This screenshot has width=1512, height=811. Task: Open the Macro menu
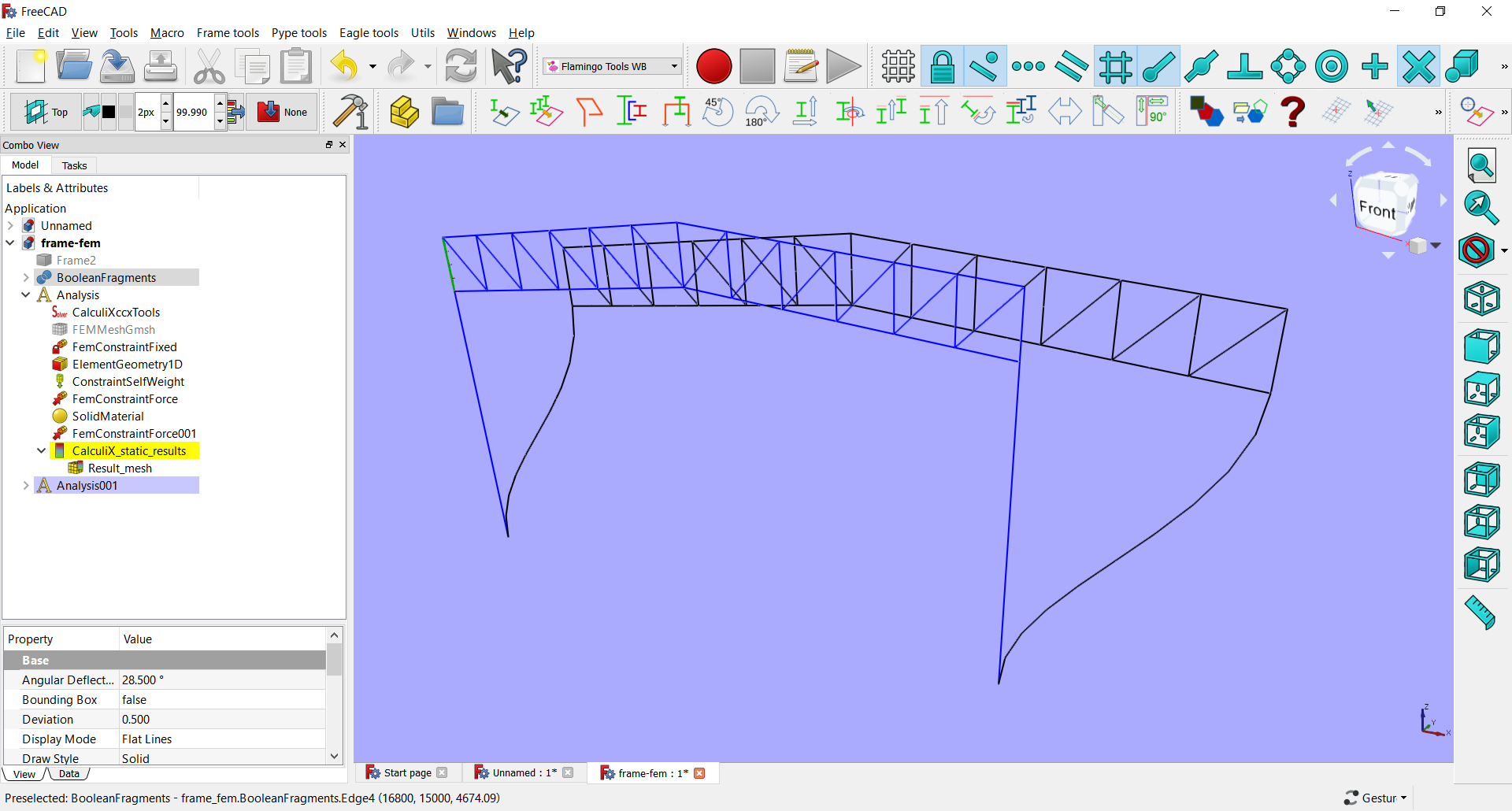click(x=166, y=32)
